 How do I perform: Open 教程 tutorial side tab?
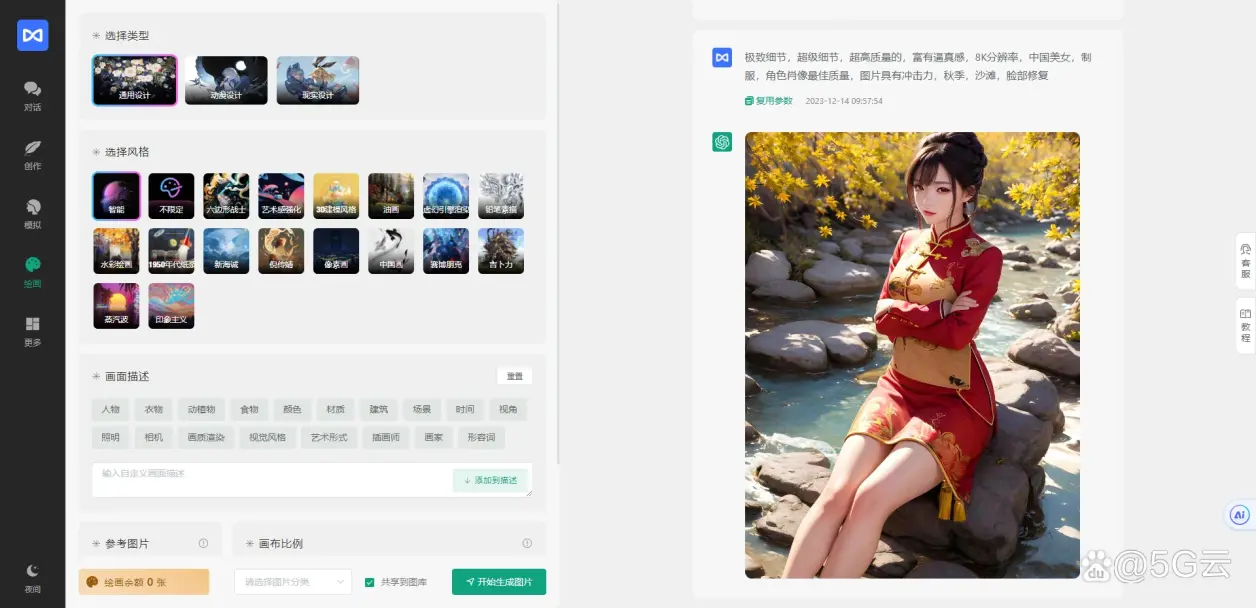click(1245, 325)
